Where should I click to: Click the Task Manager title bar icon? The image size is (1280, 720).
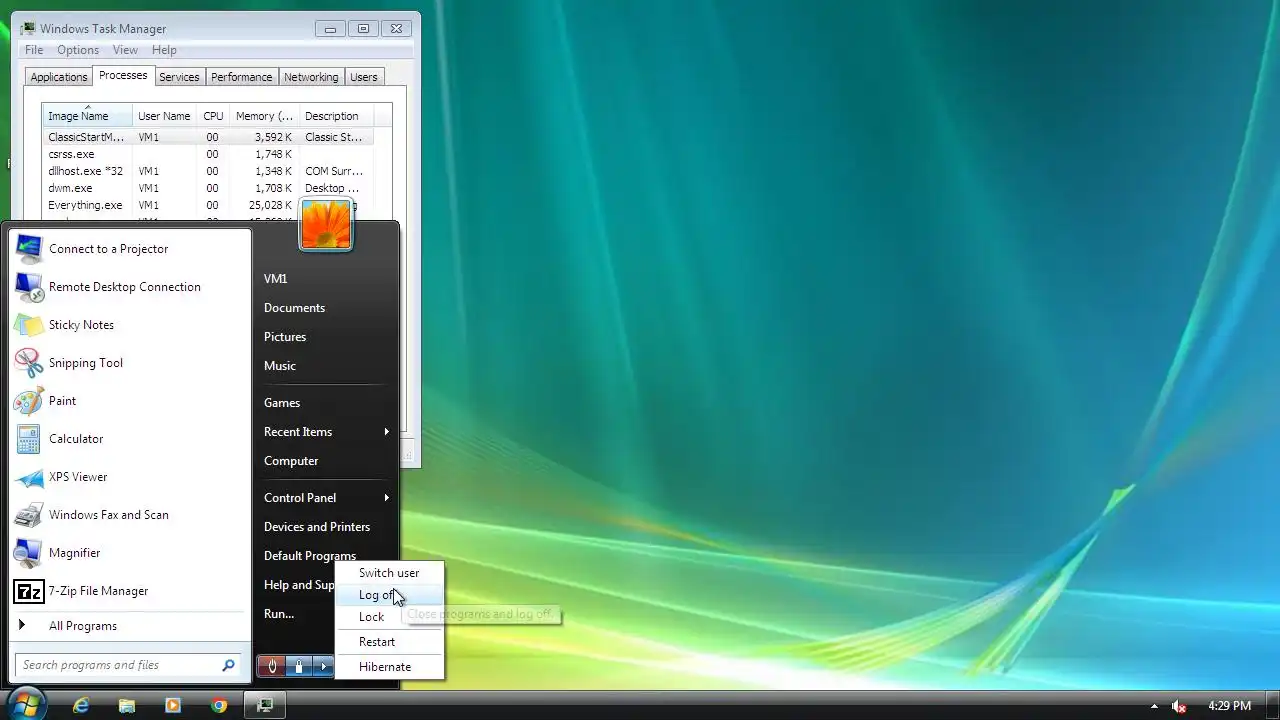tap(28, 29)
